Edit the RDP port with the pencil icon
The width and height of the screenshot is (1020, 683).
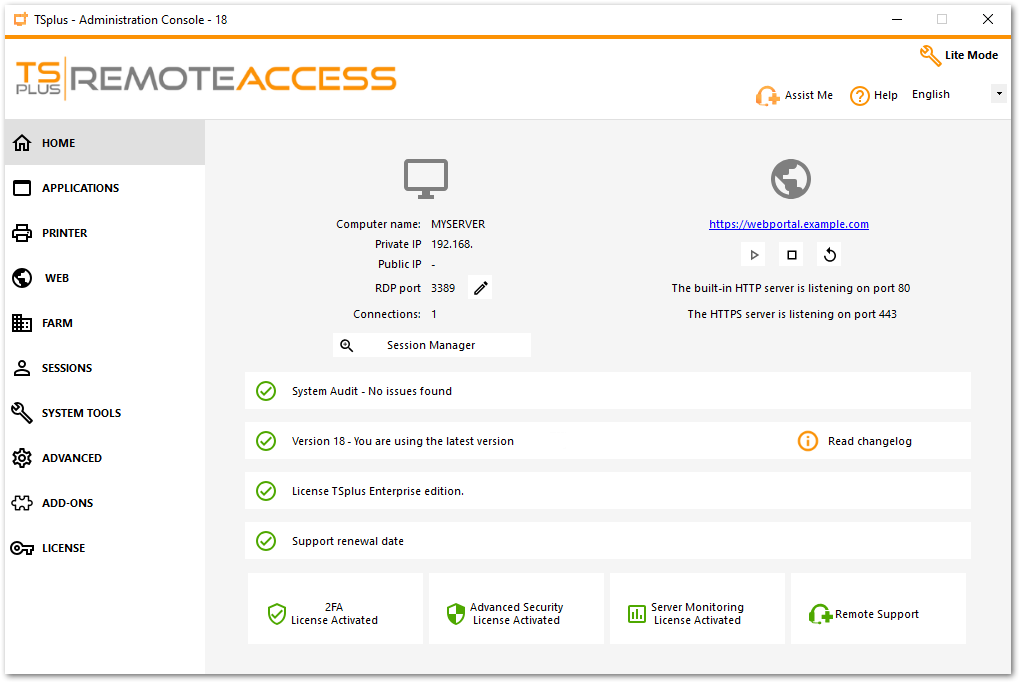point(480,287)
